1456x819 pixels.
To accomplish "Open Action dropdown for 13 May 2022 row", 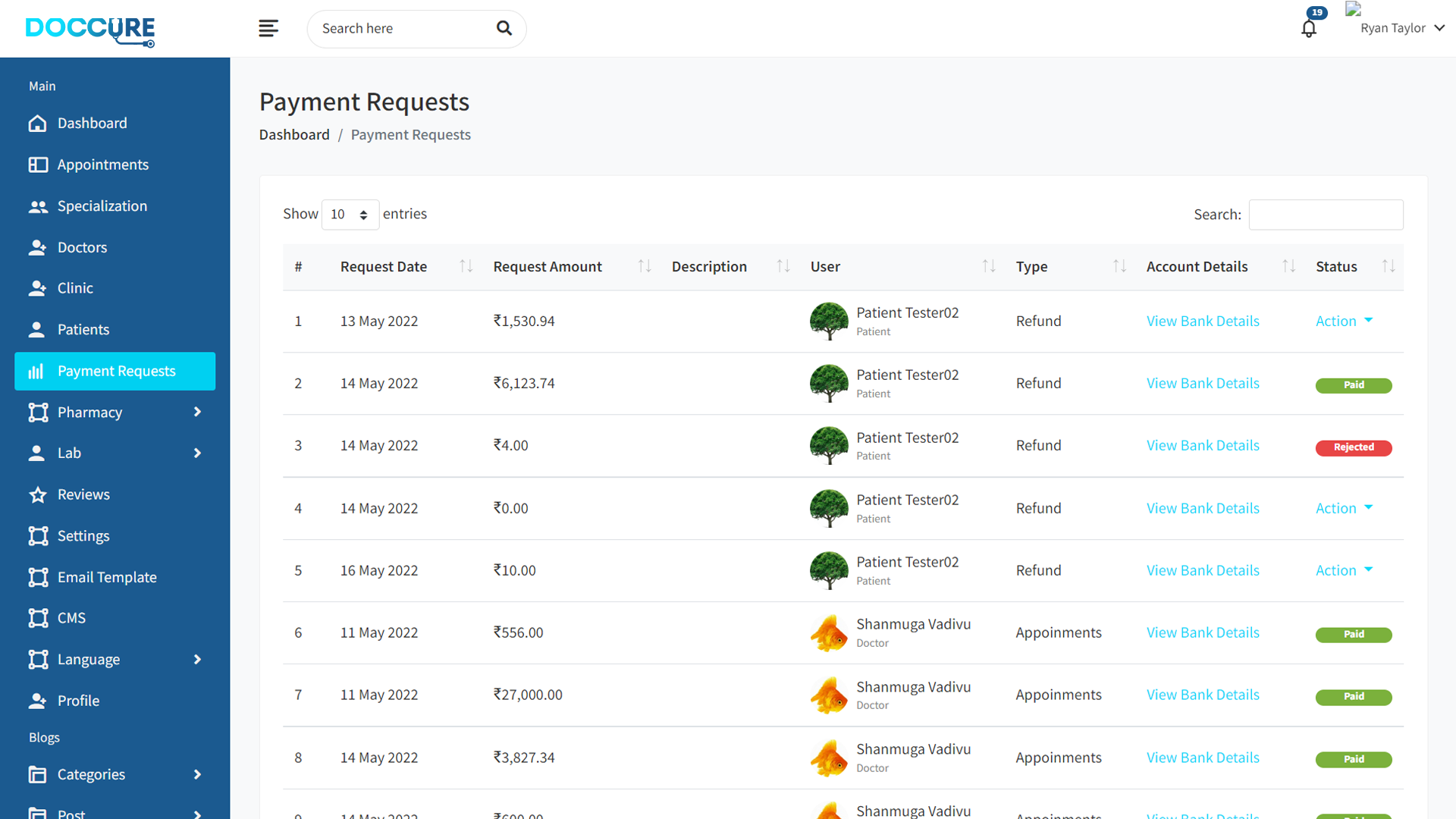I will [1344, 322].
